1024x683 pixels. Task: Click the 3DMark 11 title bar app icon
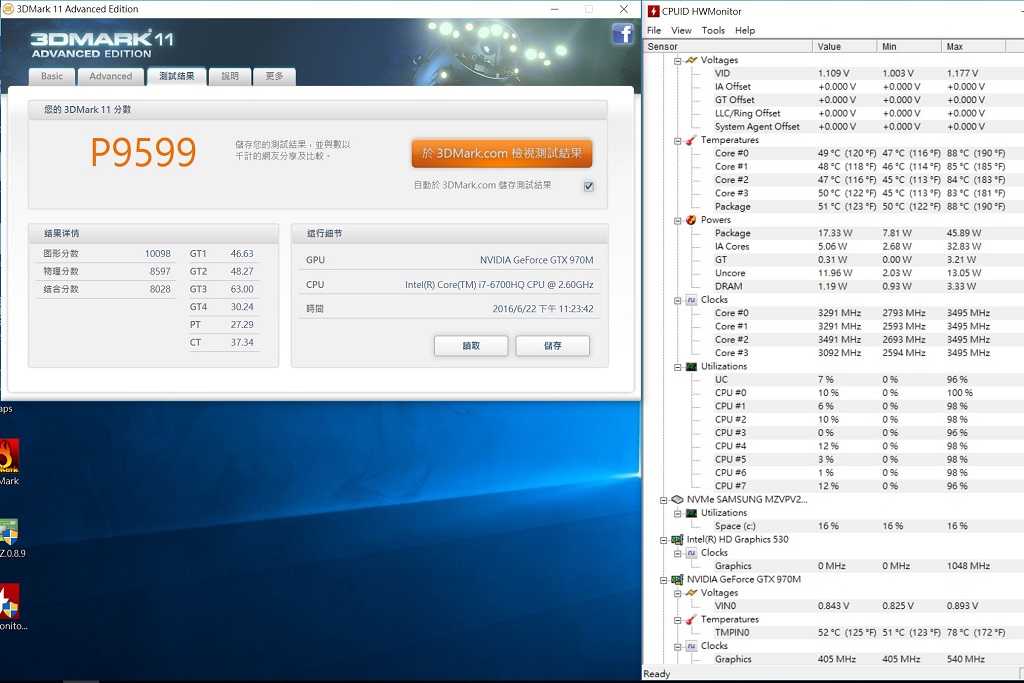point(8,9)
